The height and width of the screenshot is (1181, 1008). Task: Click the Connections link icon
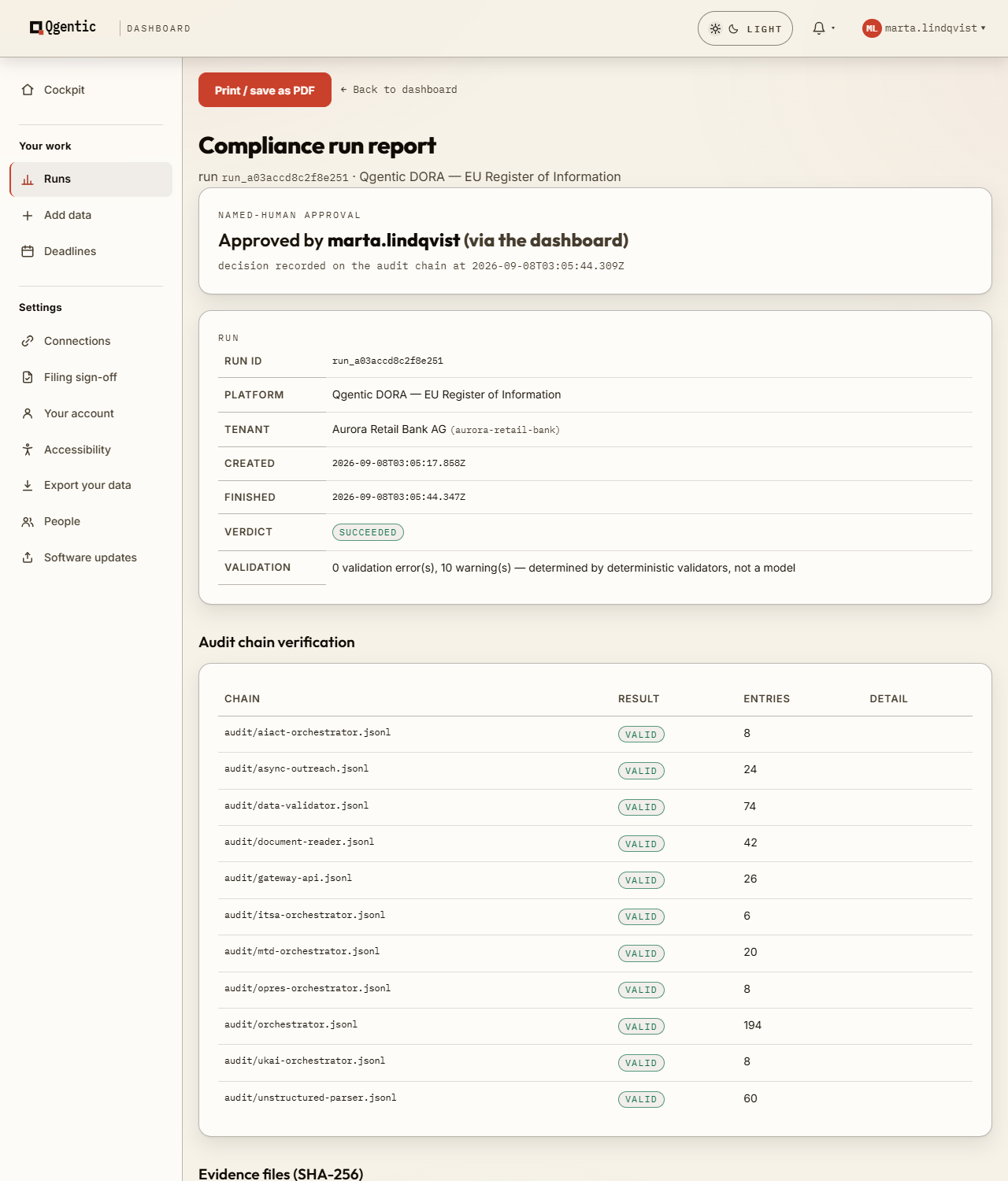(x=28, y=341)
